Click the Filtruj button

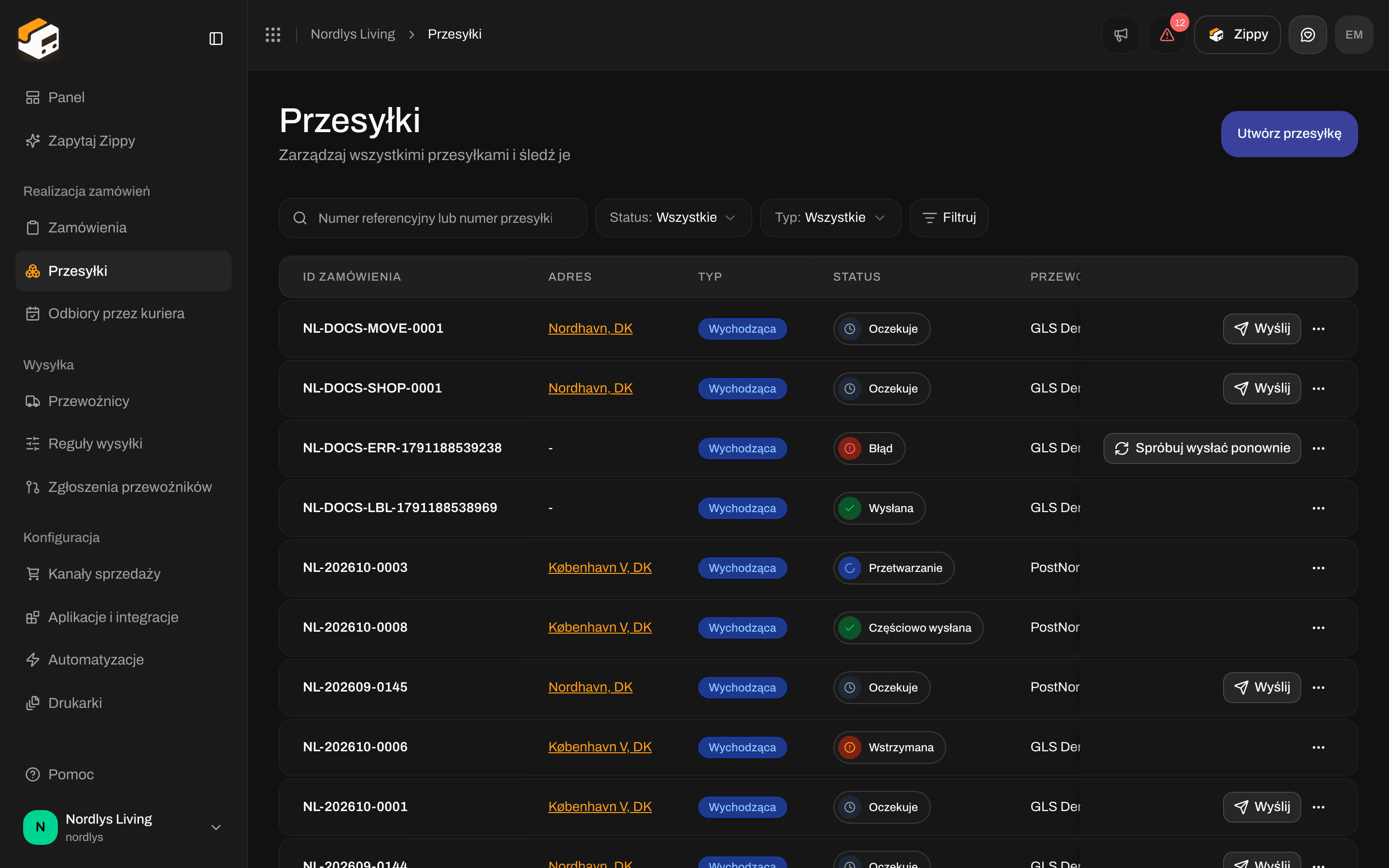click(x=949, y=217)
